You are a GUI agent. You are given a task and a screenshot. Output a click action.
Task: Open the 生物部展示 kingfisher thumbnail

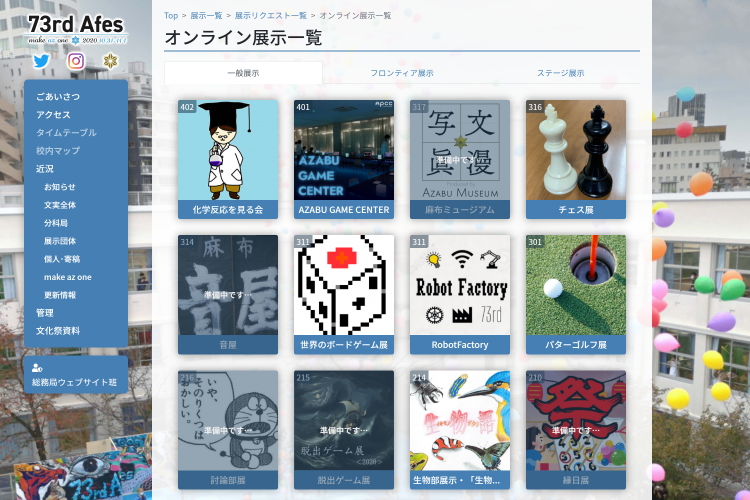[x=460, y=421]
